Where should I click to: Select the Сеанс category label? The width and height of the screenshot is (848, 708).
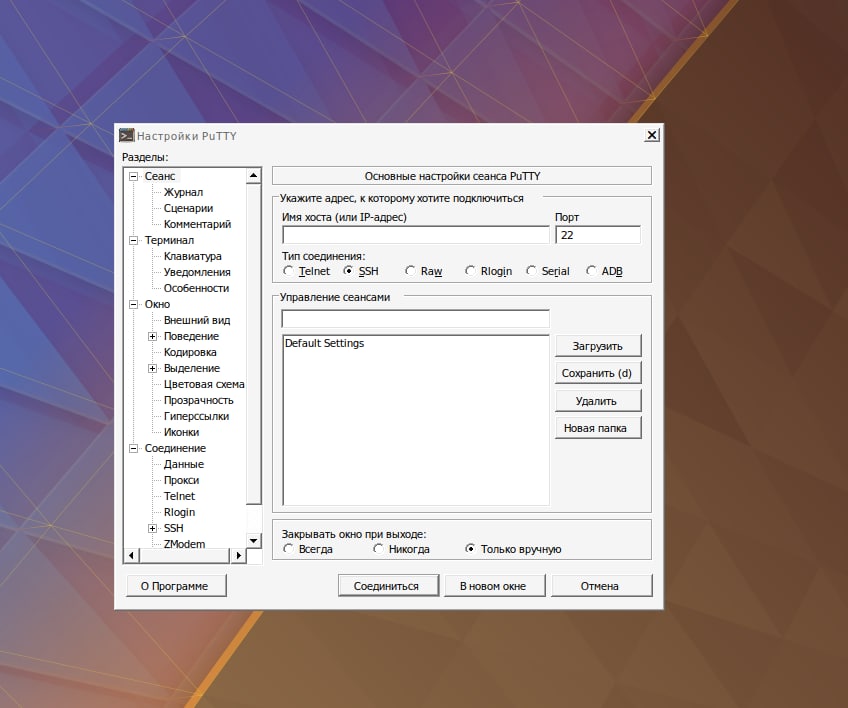pyautogui.click(x=160, y=176)
